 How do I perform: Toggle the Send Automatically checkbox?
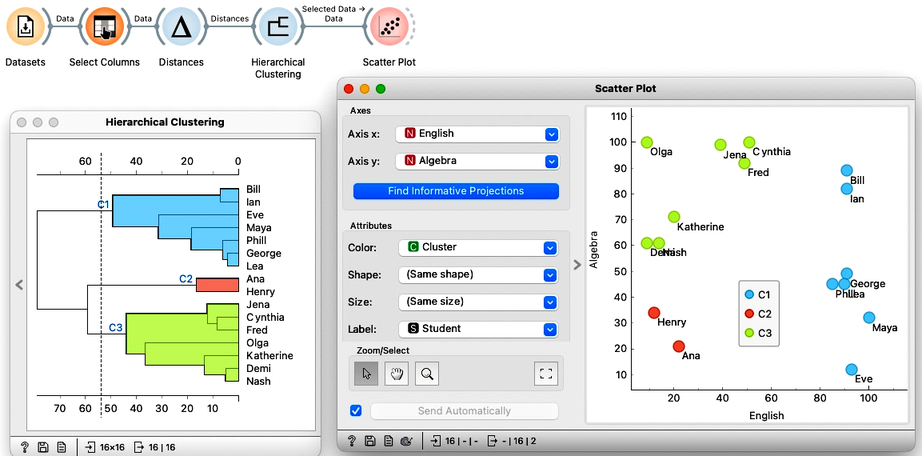pos(356,411)
